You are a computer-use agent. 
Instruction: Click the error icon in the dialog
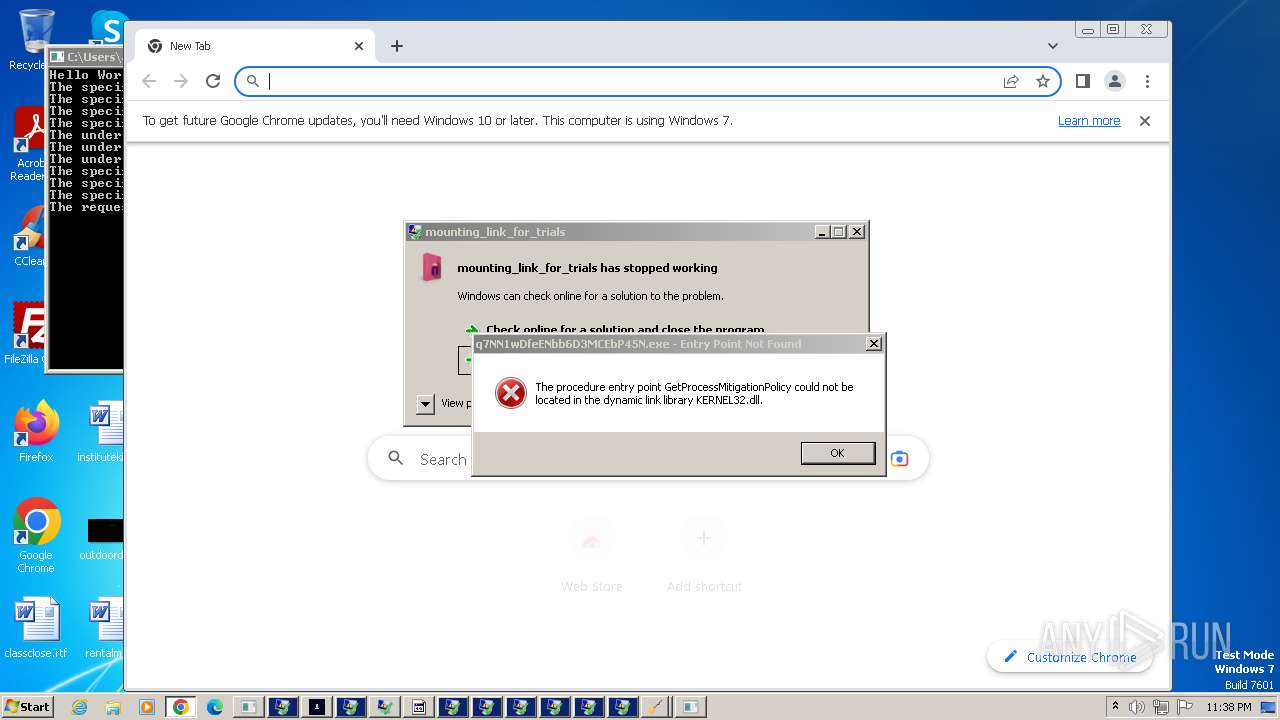[511, 393]
